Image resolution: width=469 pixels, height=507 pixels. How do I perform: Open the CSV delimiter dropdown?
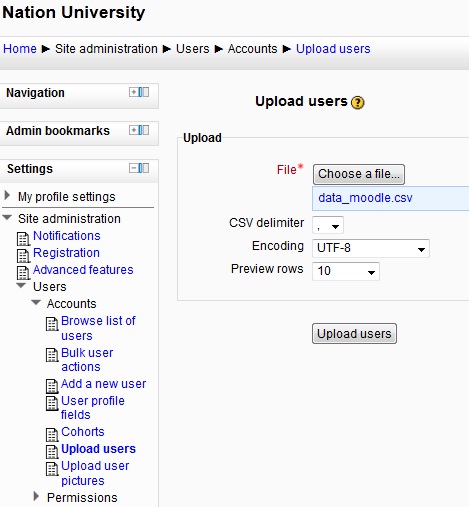tap(328, 225)
